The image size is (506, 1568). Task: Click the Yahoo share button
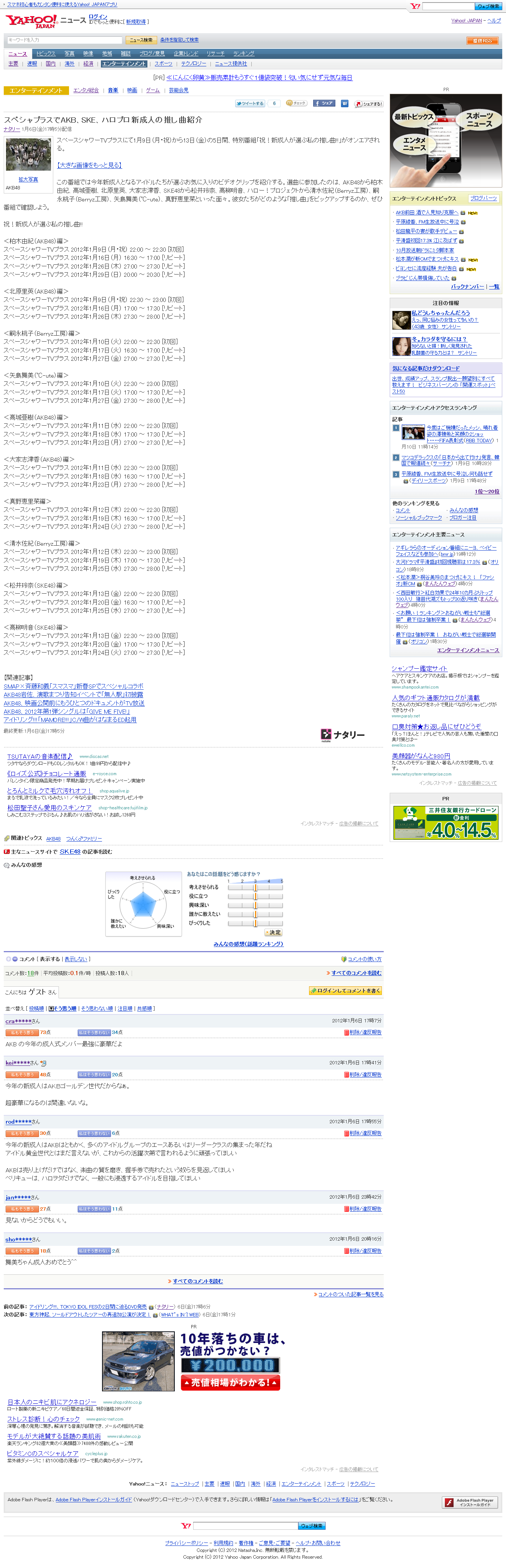coord(368,104)
